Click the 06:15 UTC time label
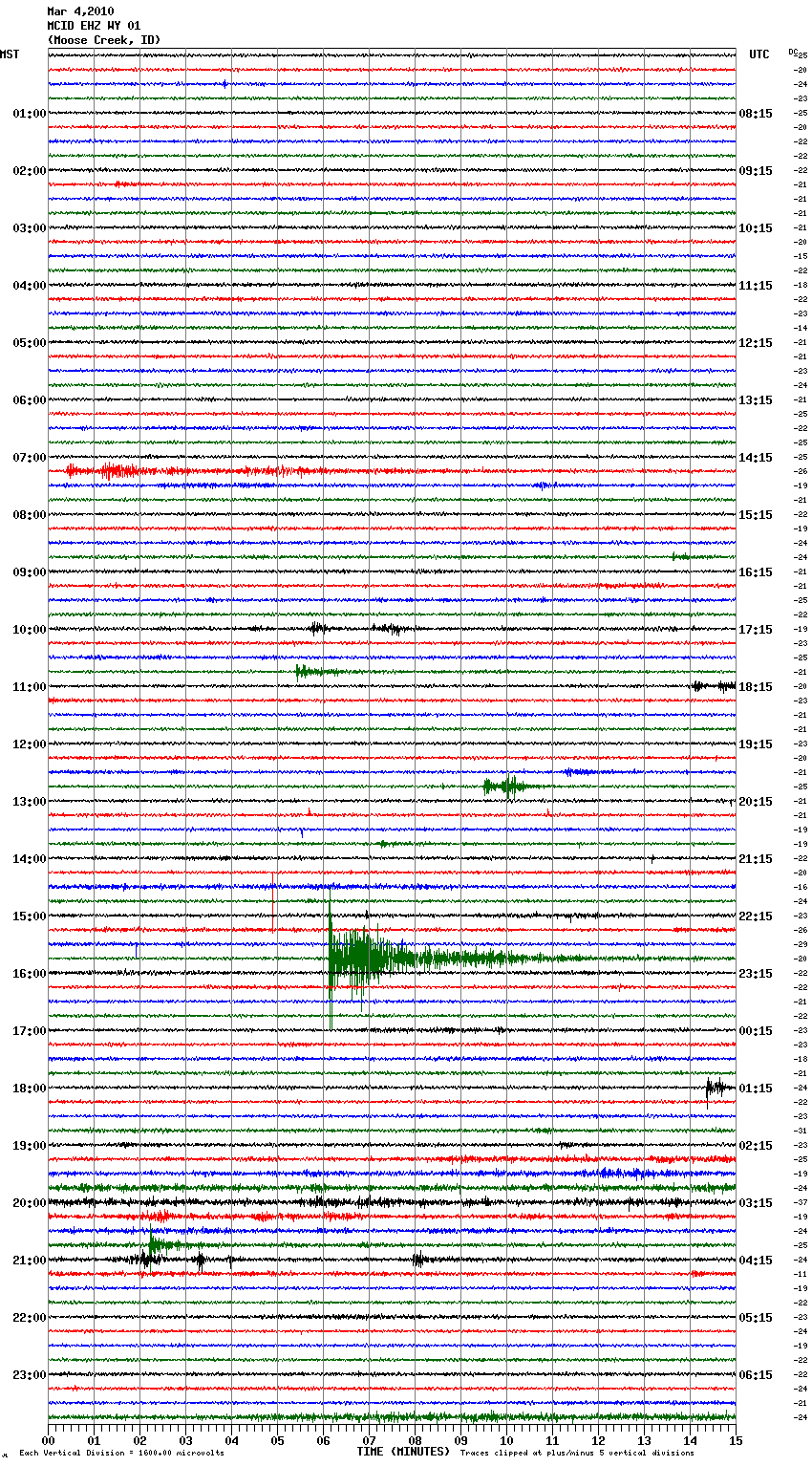 (756, 1375)
